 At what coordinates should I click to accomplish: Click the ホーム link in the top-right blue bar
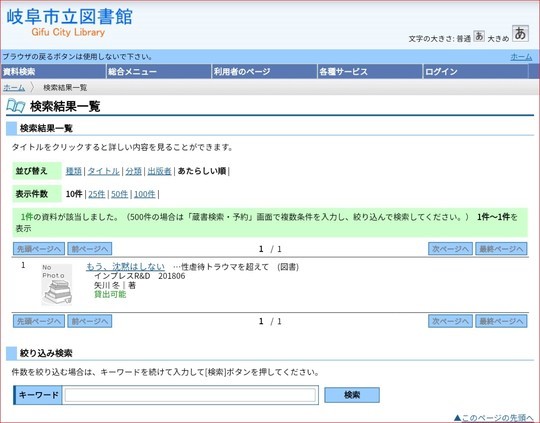pyautogui.click(x=521, y=56)
